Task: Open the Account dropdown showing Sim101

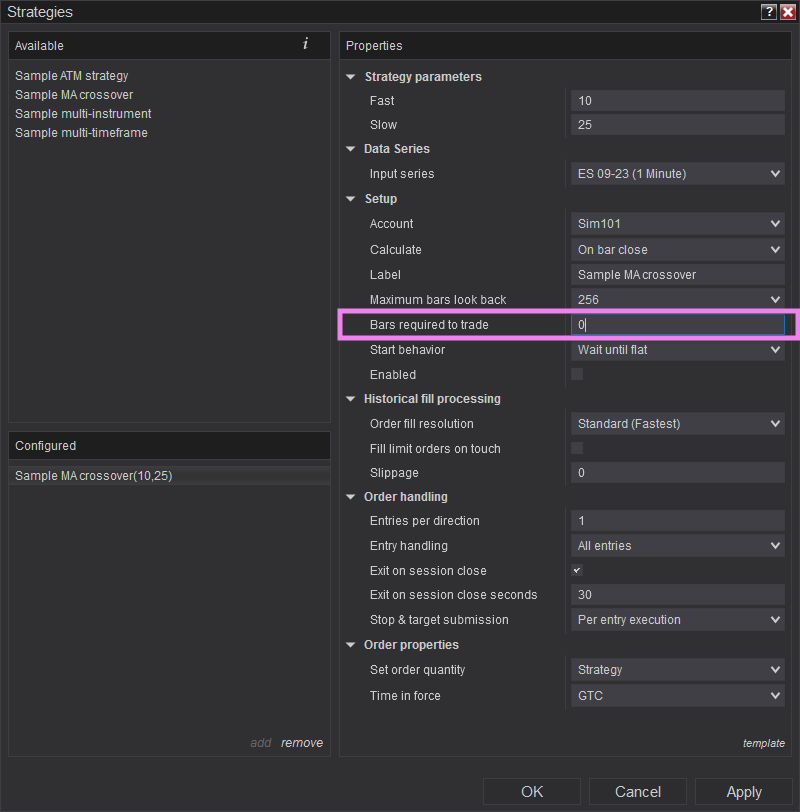Action: click(677, 224)
